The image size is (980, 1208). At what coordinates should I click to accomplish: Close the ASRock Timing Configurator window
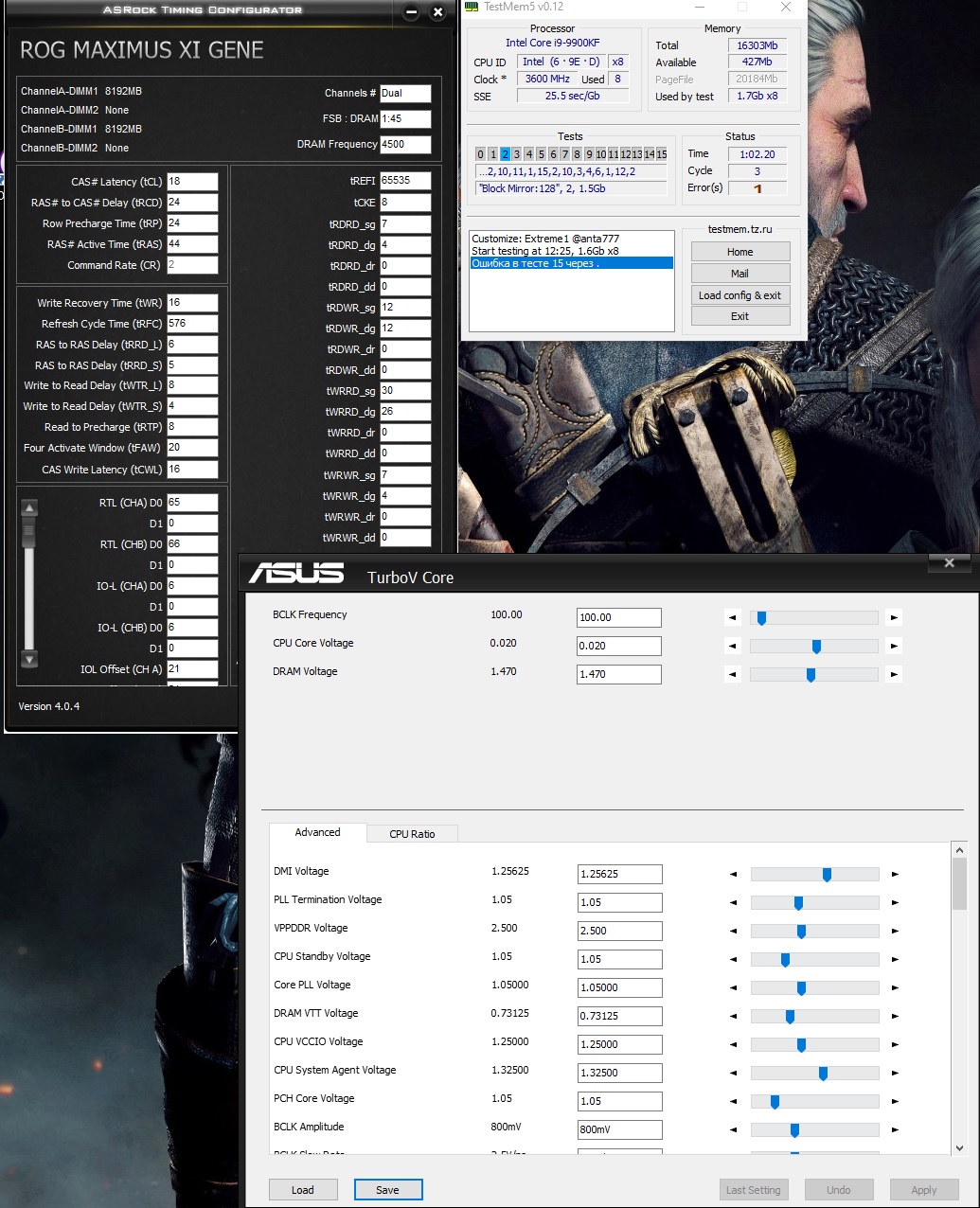[x=437, y=12]
